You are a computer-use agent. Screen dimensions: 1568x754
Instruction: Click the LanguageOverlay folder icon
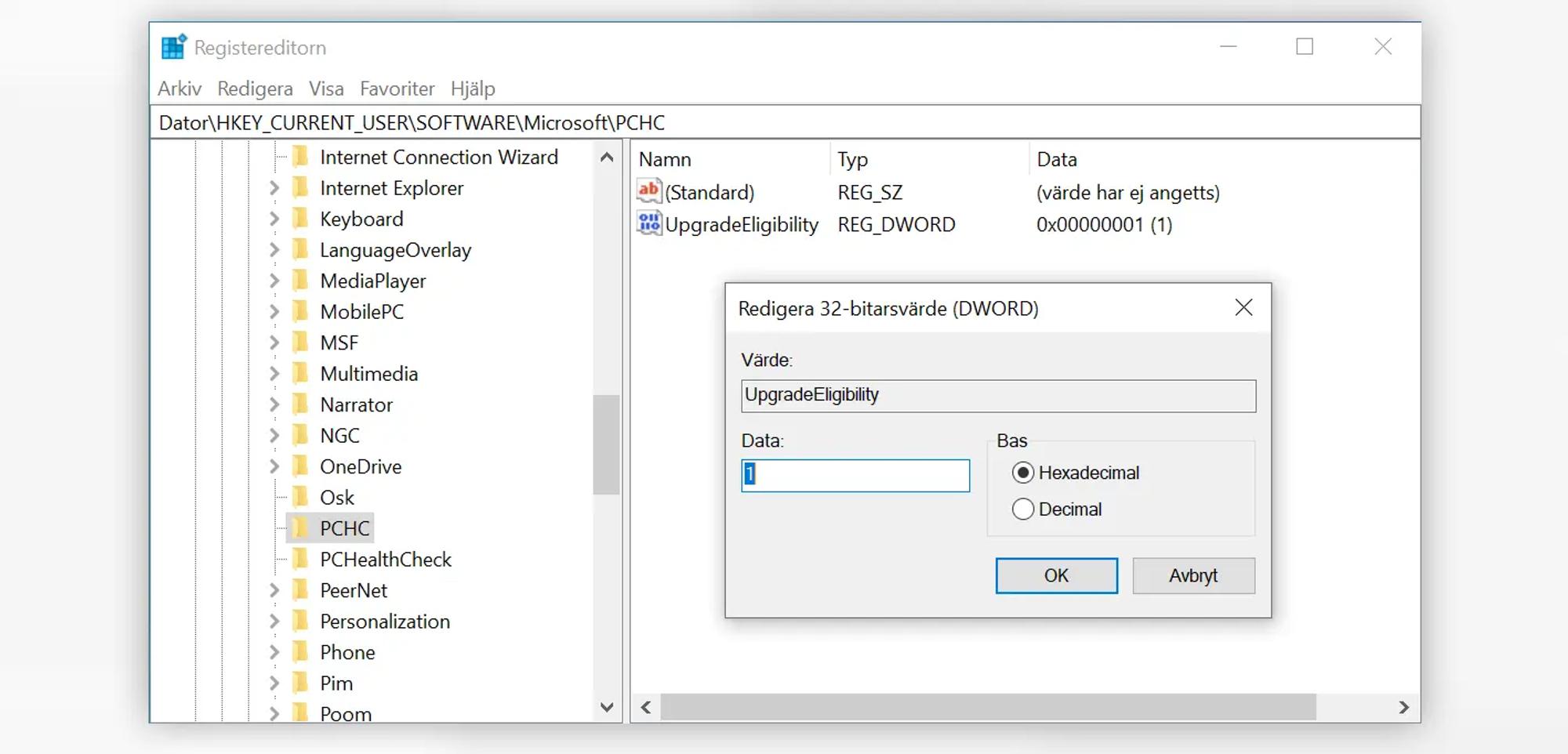pyautogui.click(x=300, y=250)
